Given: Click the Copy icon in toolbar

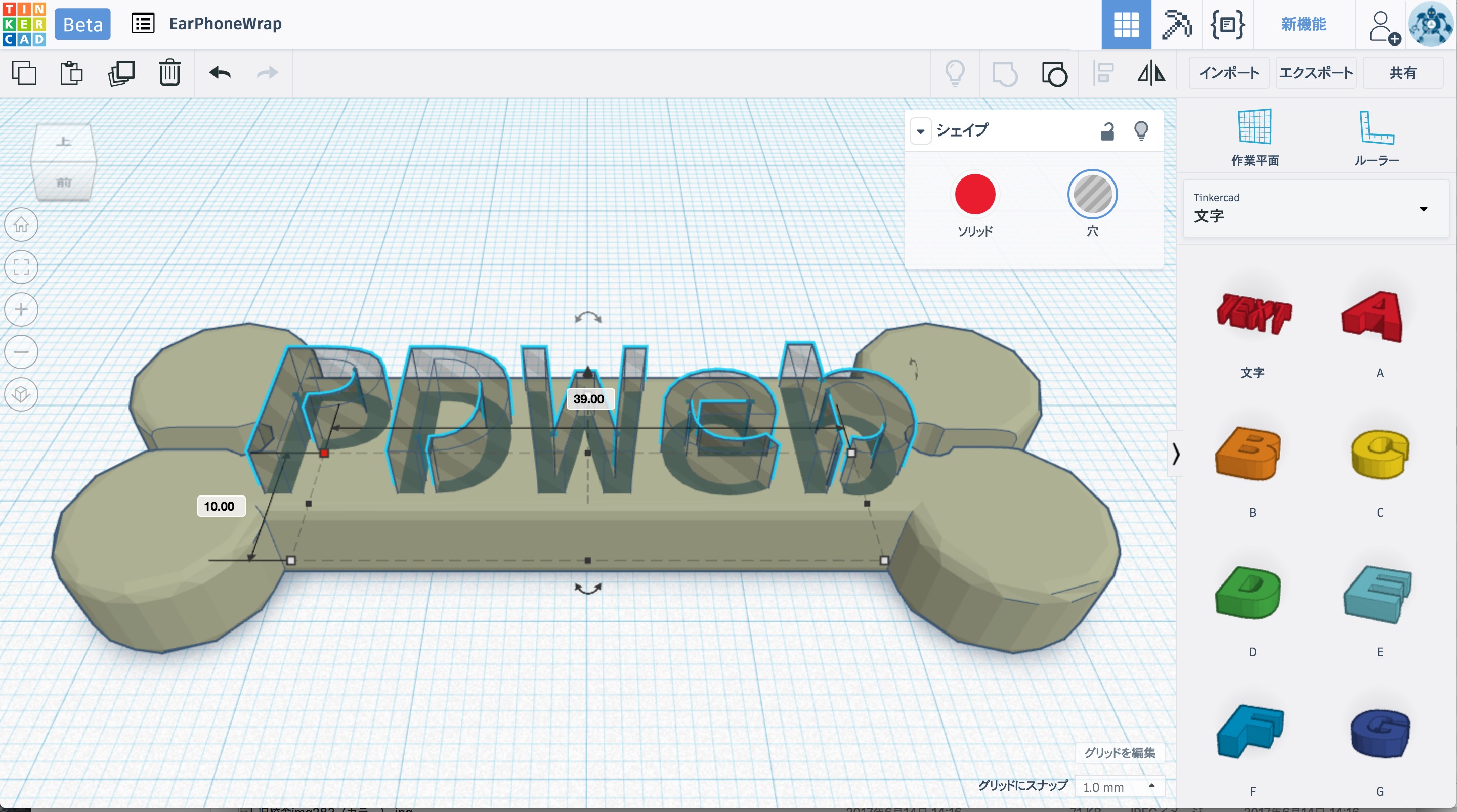Looking at the screenshot, I should click(x=24, y=73).
